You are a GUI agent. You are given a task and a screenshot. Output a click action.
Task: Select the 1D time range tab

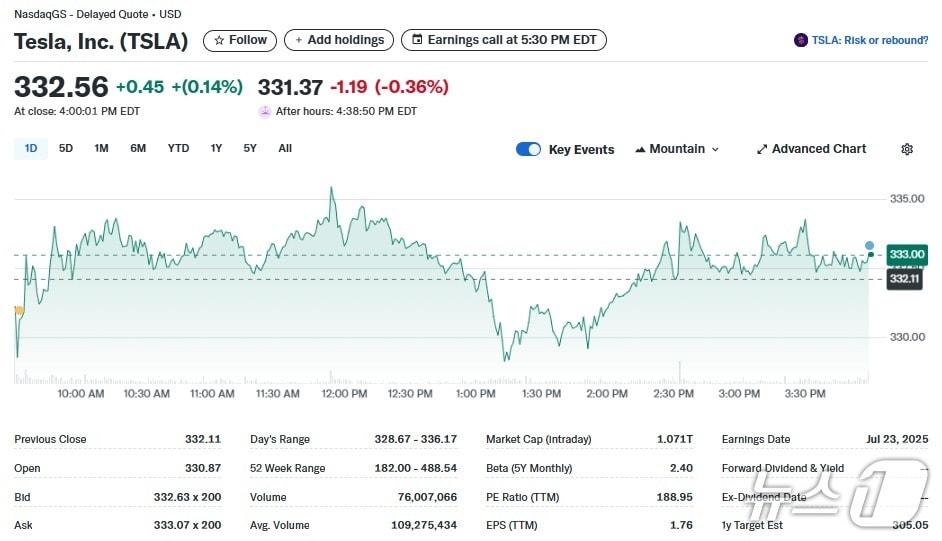(x=31, y=148)
